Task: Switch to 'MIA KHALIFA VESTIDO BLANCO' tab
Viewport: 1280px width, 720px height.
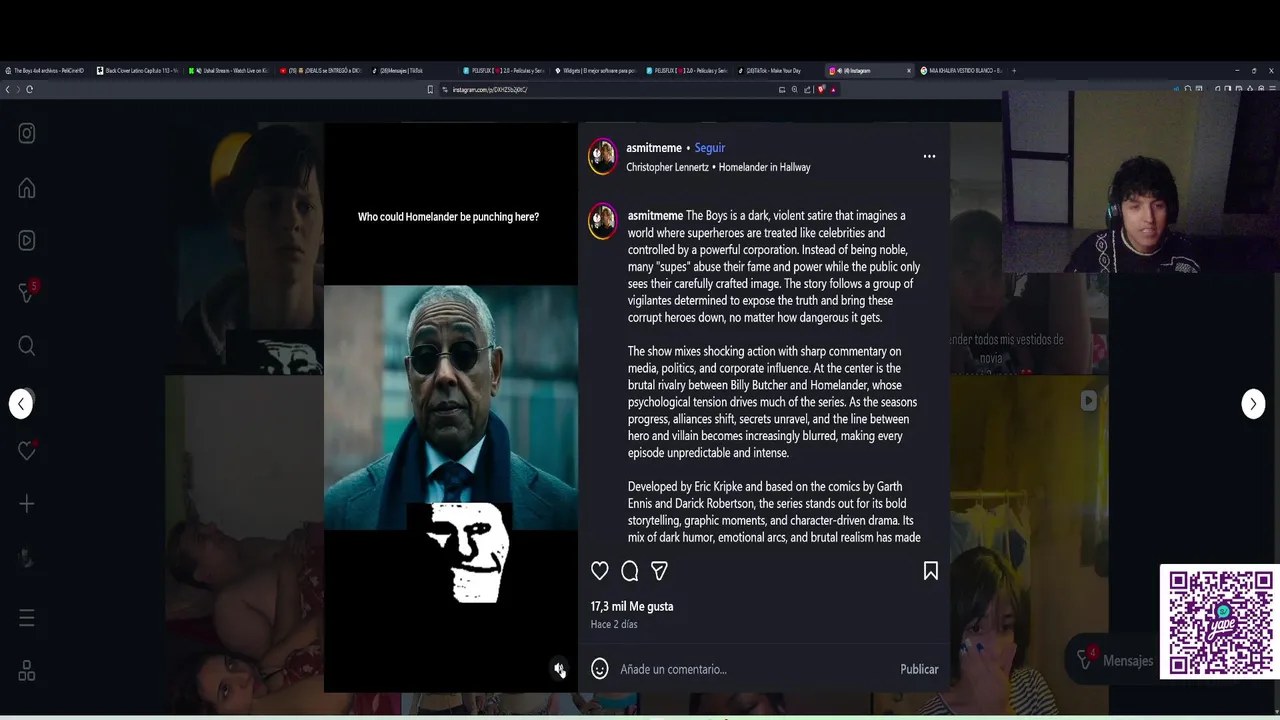Action: pyautogui.click(x=962, y=71)
